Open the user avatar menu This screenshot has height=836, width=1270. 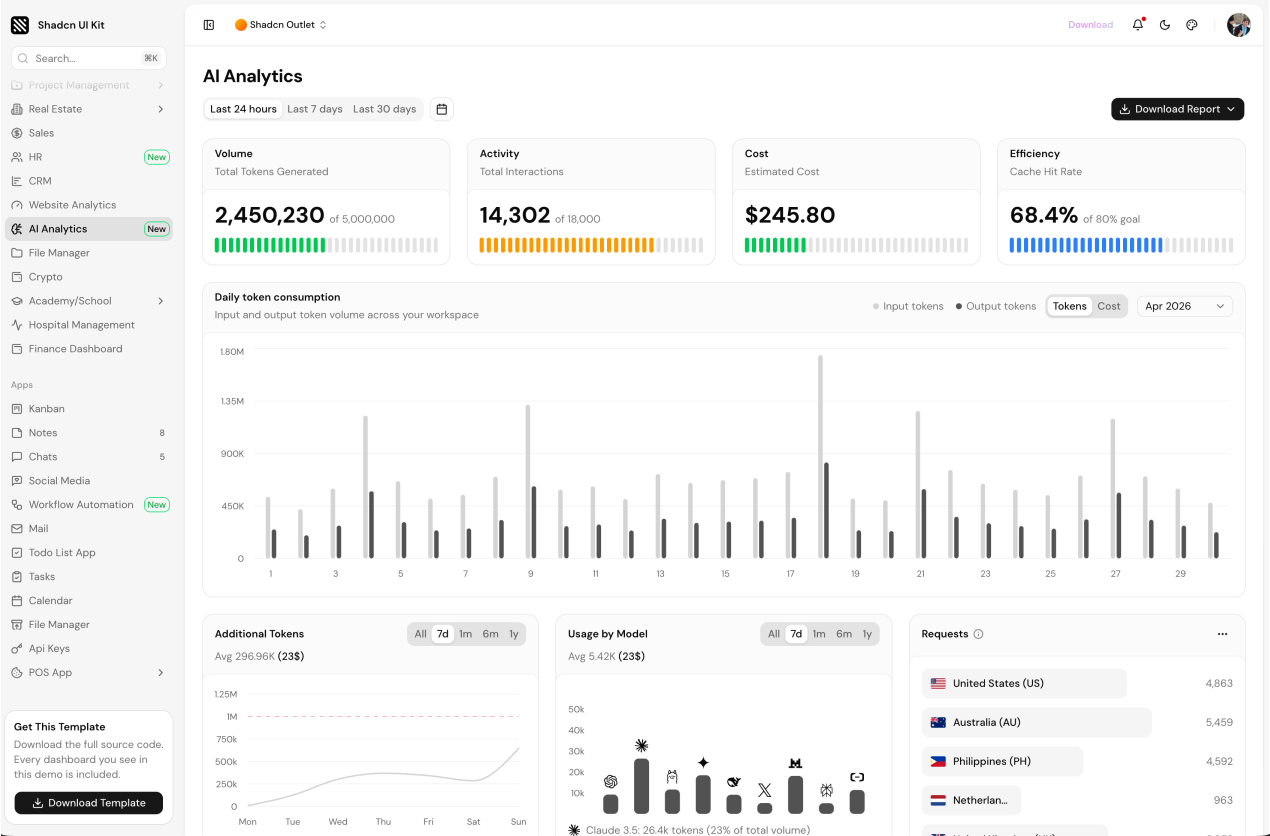1239,25
